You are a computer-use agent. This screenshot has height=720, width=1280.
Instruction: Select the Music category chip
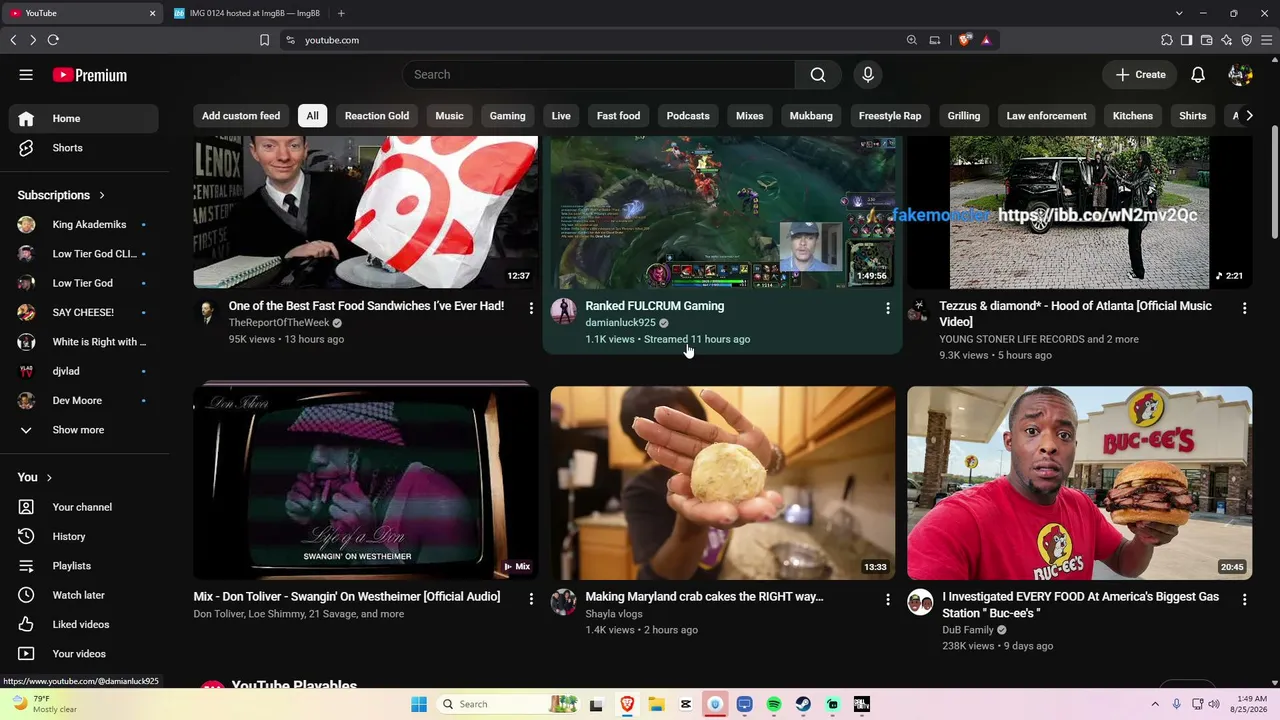(x=450, y=116)
